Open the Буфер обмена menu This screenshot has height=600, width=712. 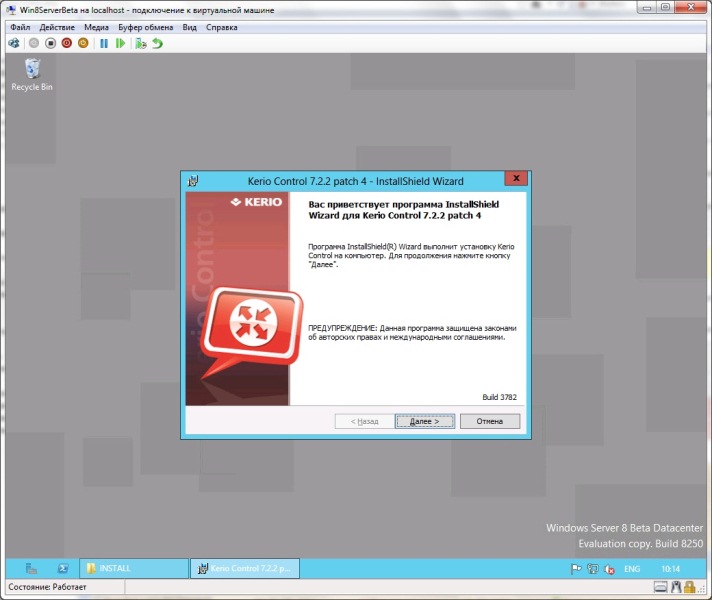[149, 27]
